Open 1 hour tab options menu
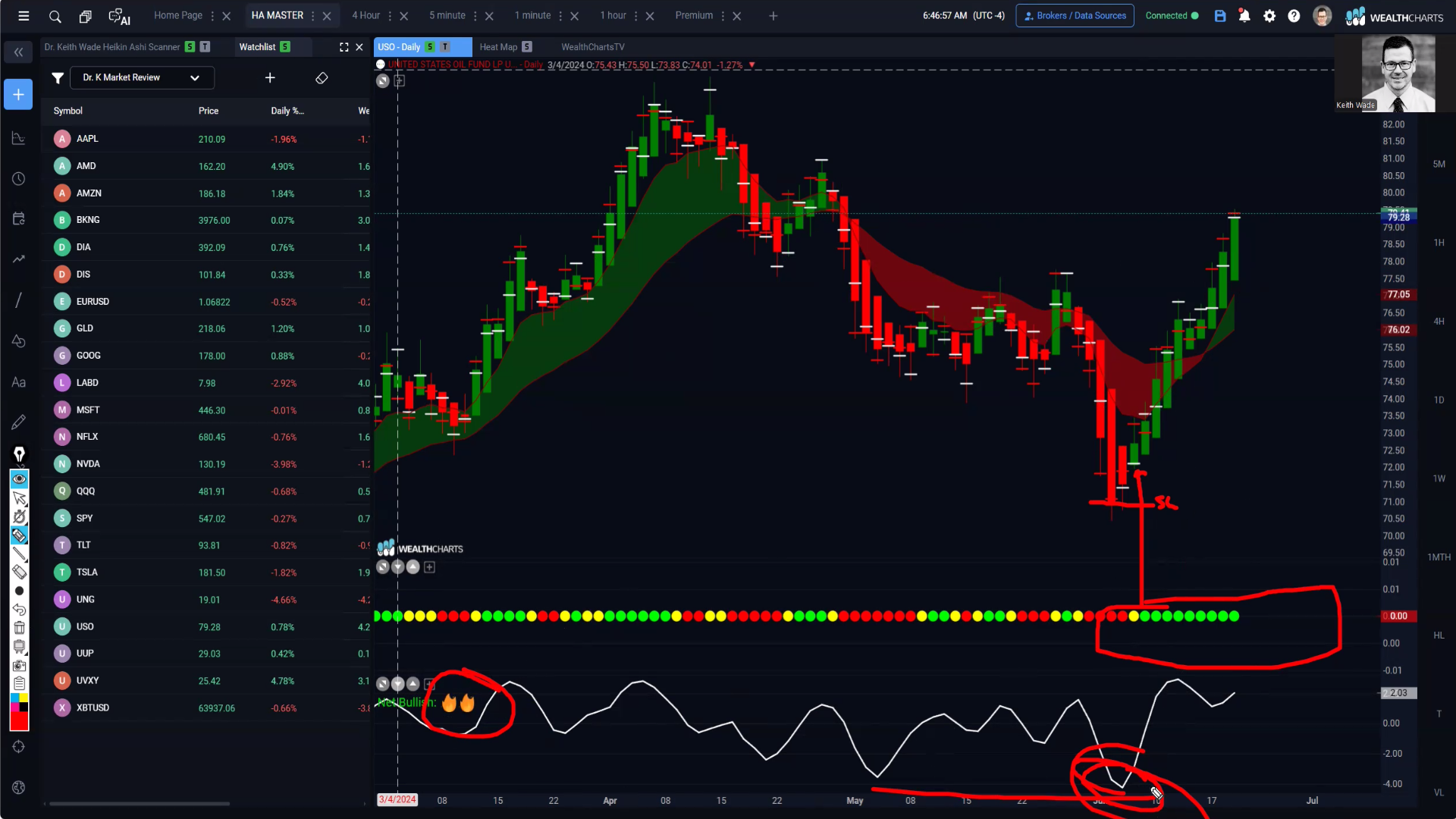1456x819 pixels. coord(636,16)
